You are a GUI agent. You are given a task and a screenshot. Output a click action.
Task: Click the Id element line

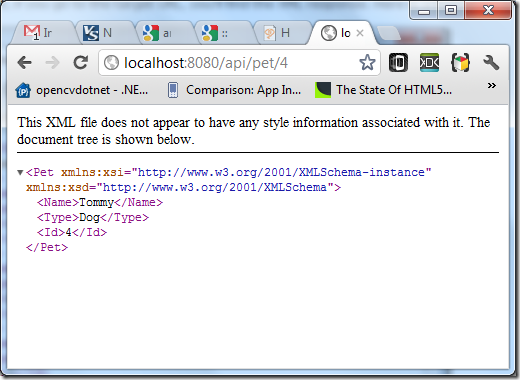pyautogui.click(x=72, y=232)
